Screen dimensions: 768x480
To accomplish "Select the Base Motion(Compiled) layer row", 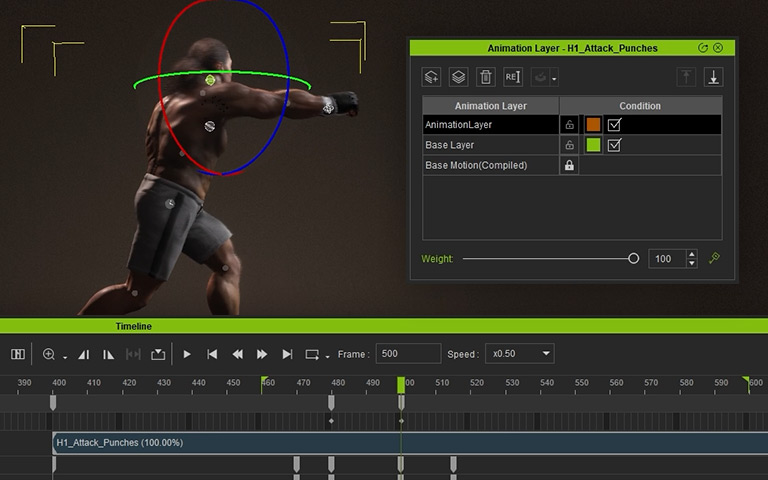I will point(490,165).
